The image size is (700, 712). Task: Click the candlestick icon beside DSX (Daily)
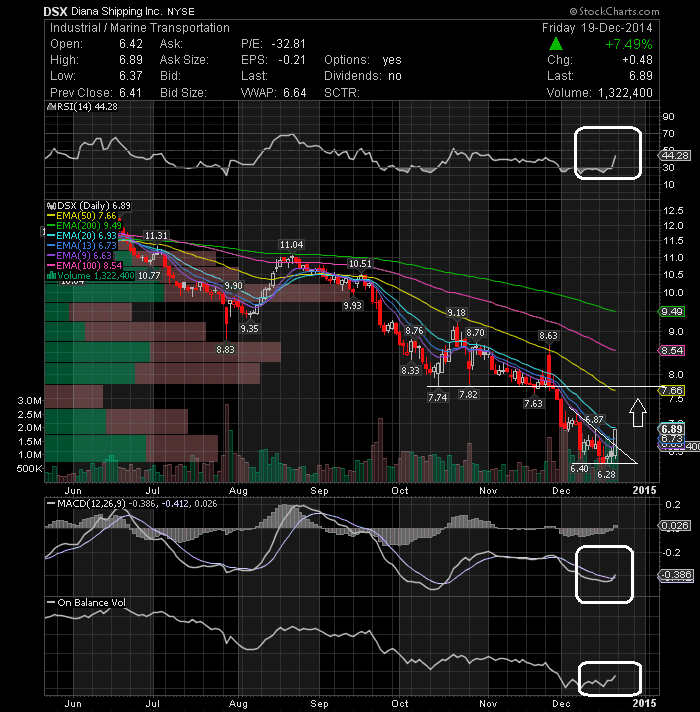point(51,206)
